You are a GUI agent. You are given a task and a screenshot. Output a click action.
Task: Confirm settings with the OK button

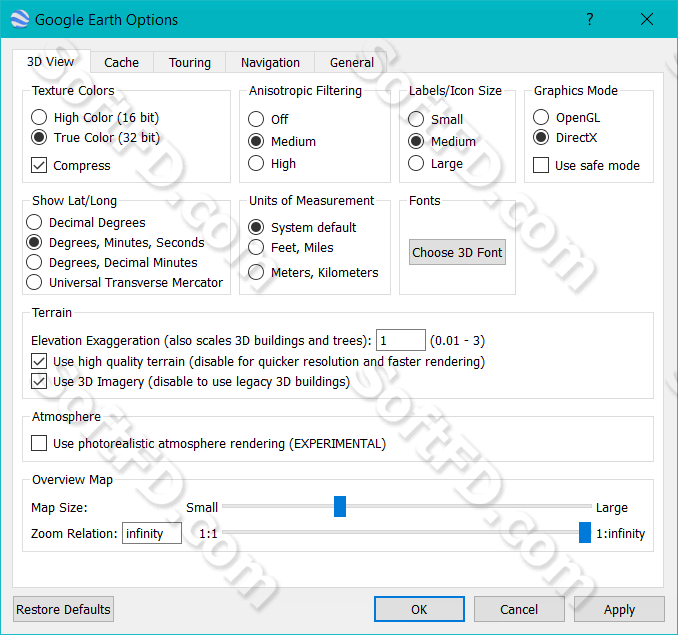point(419,609)
